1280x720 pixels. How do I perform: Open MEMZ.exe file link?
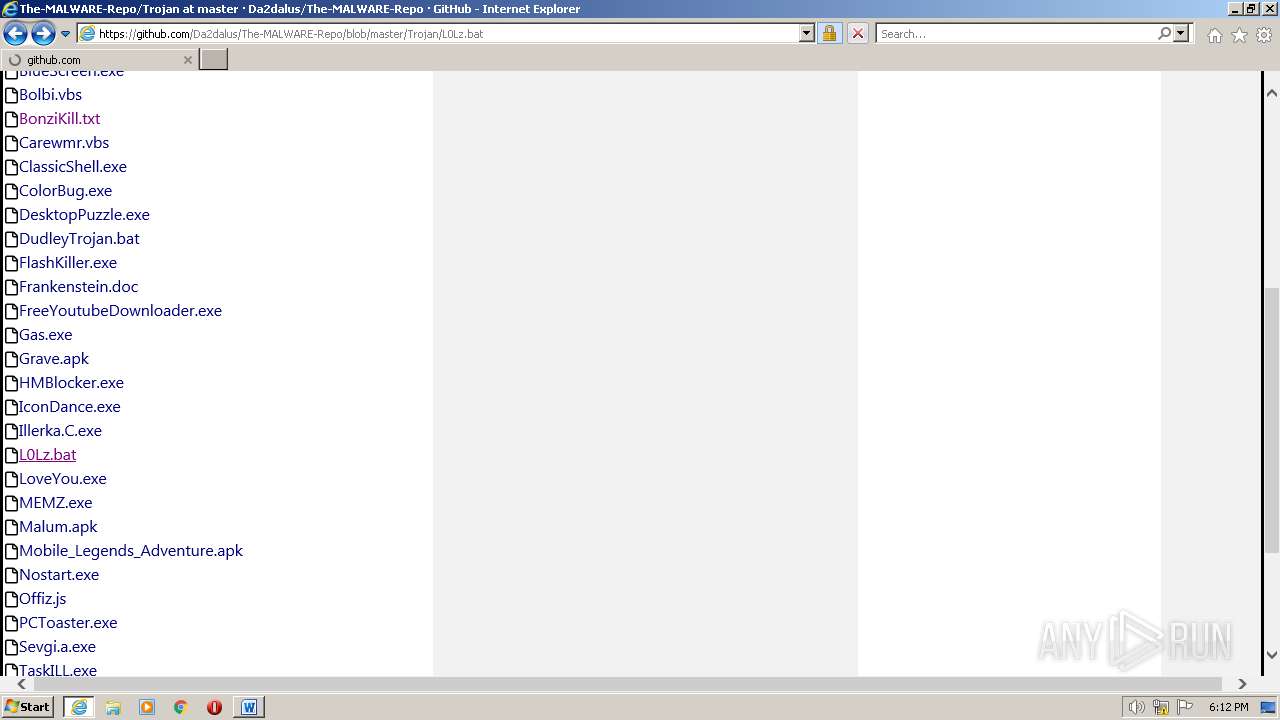[x=55, y=503]
